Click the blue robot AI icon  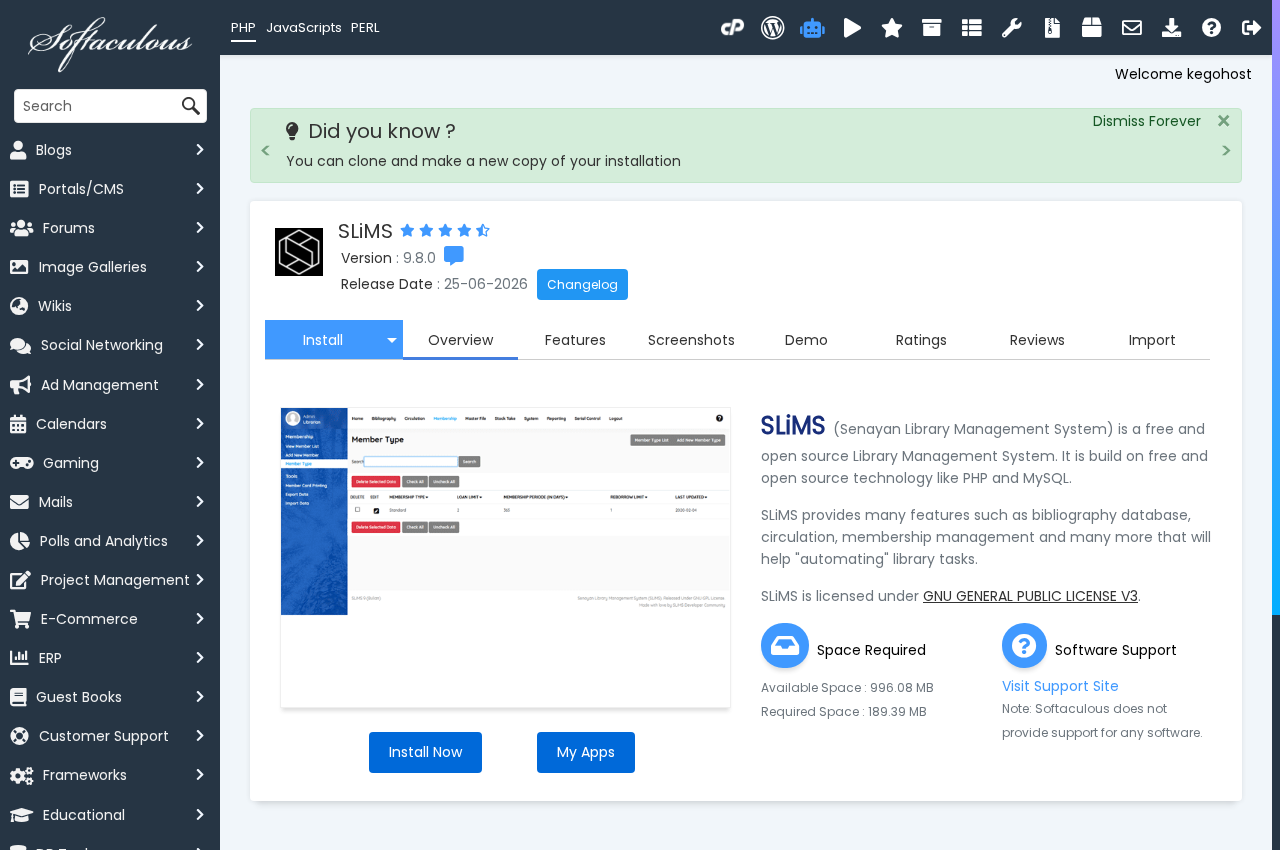[x=812, y=28]
